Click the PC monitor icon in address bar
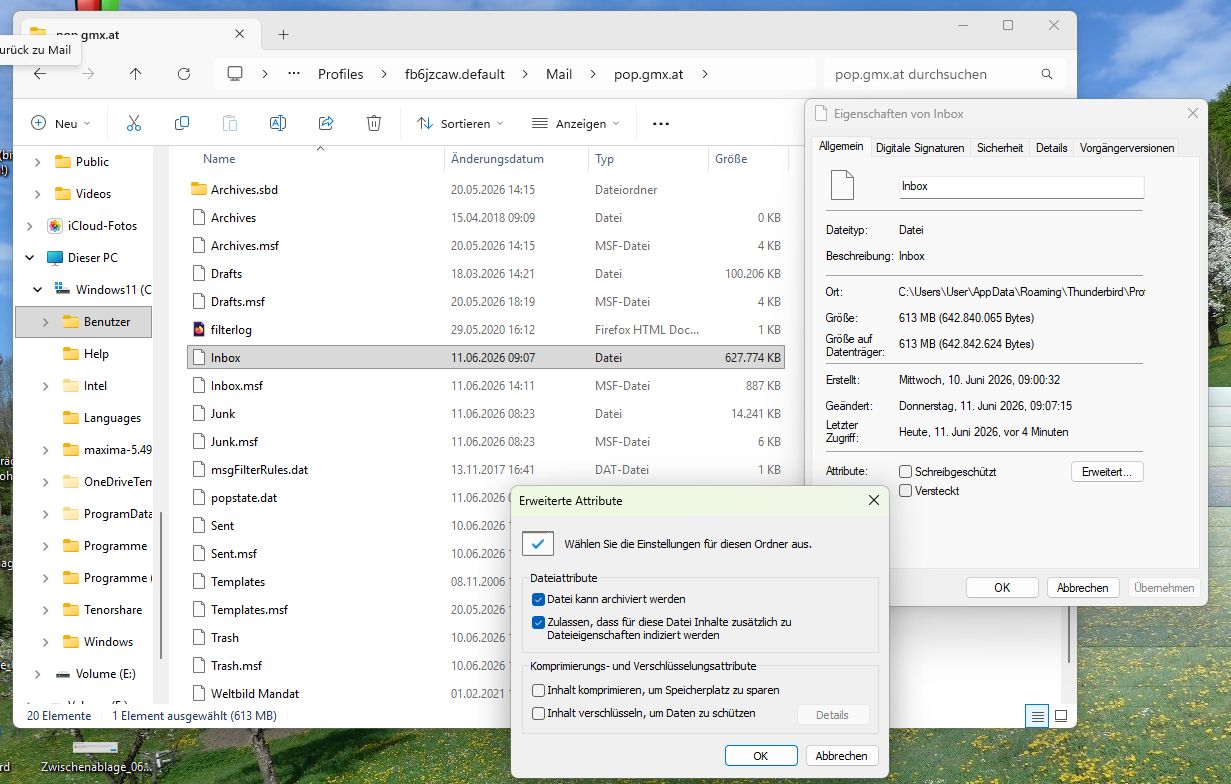Image resolution: width=1231 pixels, height=784 pixels. pyautogui.click(x=236, y=74)
